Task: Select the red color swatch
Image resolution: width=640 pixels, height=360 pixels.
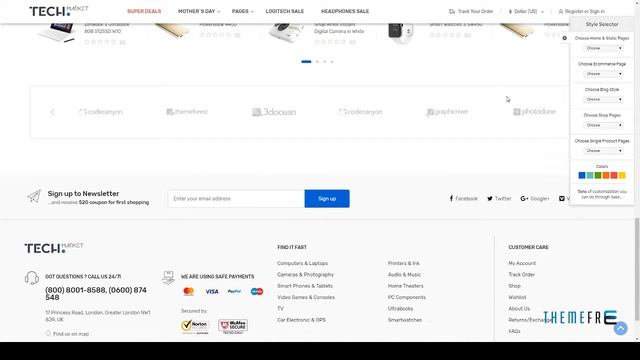Action: point(614,176)
